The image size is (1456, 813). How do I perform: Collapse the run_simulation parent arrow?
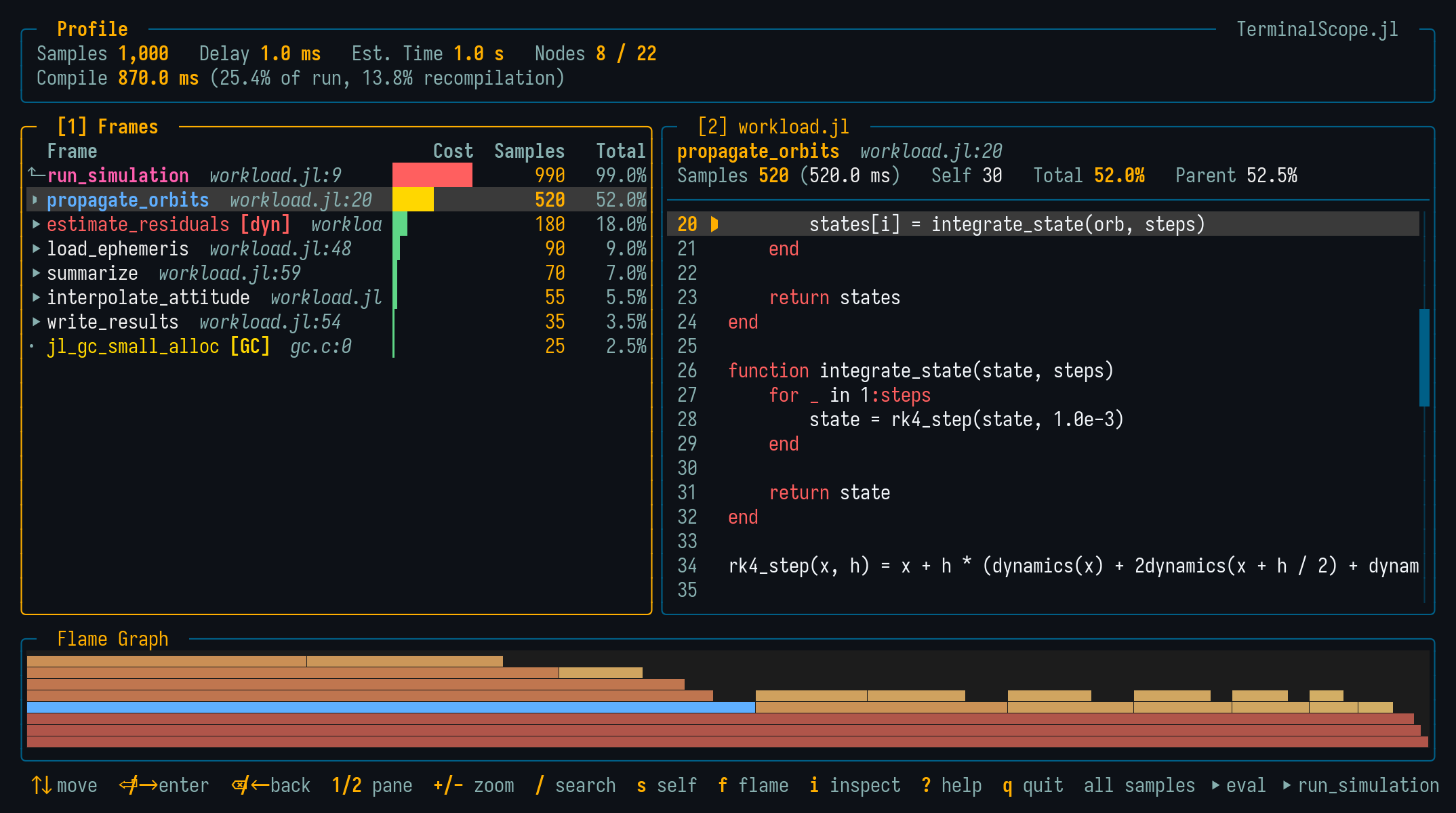36,174
